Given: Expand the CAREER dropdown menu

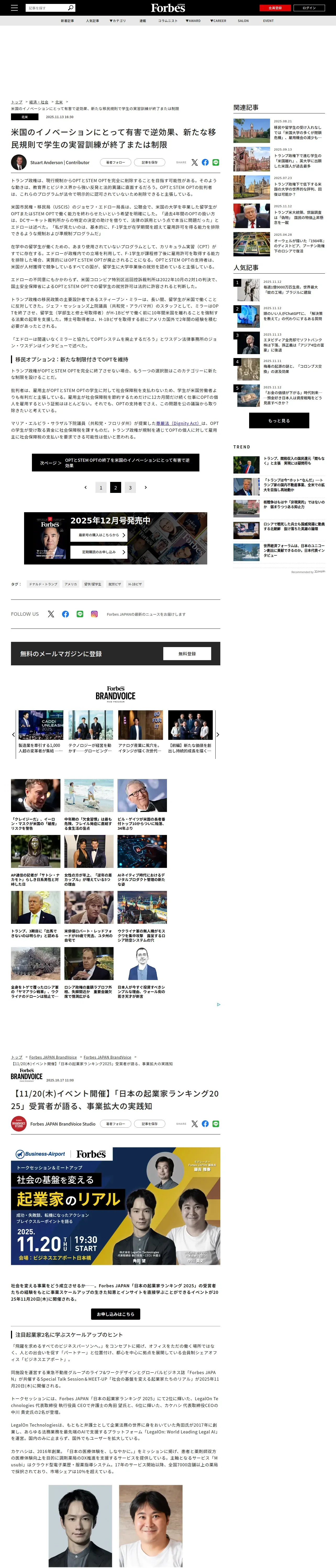Looking at the screenshot, I should [x=218, y=21].
